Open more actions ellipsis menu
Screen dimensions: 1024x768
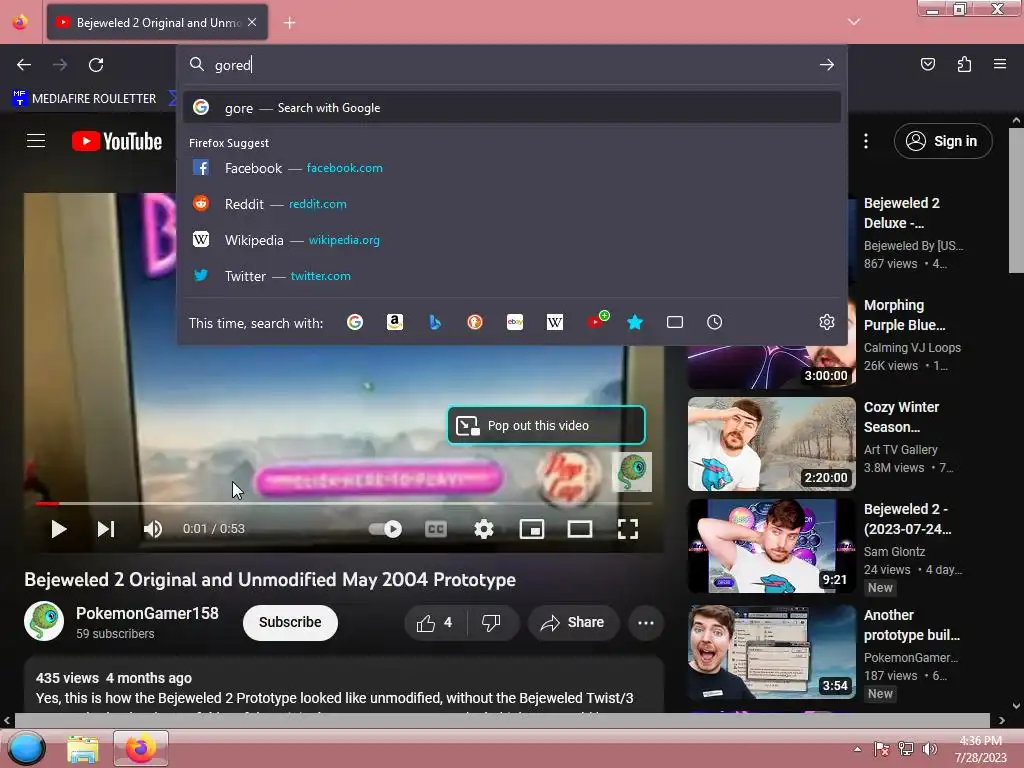[646, 623]
